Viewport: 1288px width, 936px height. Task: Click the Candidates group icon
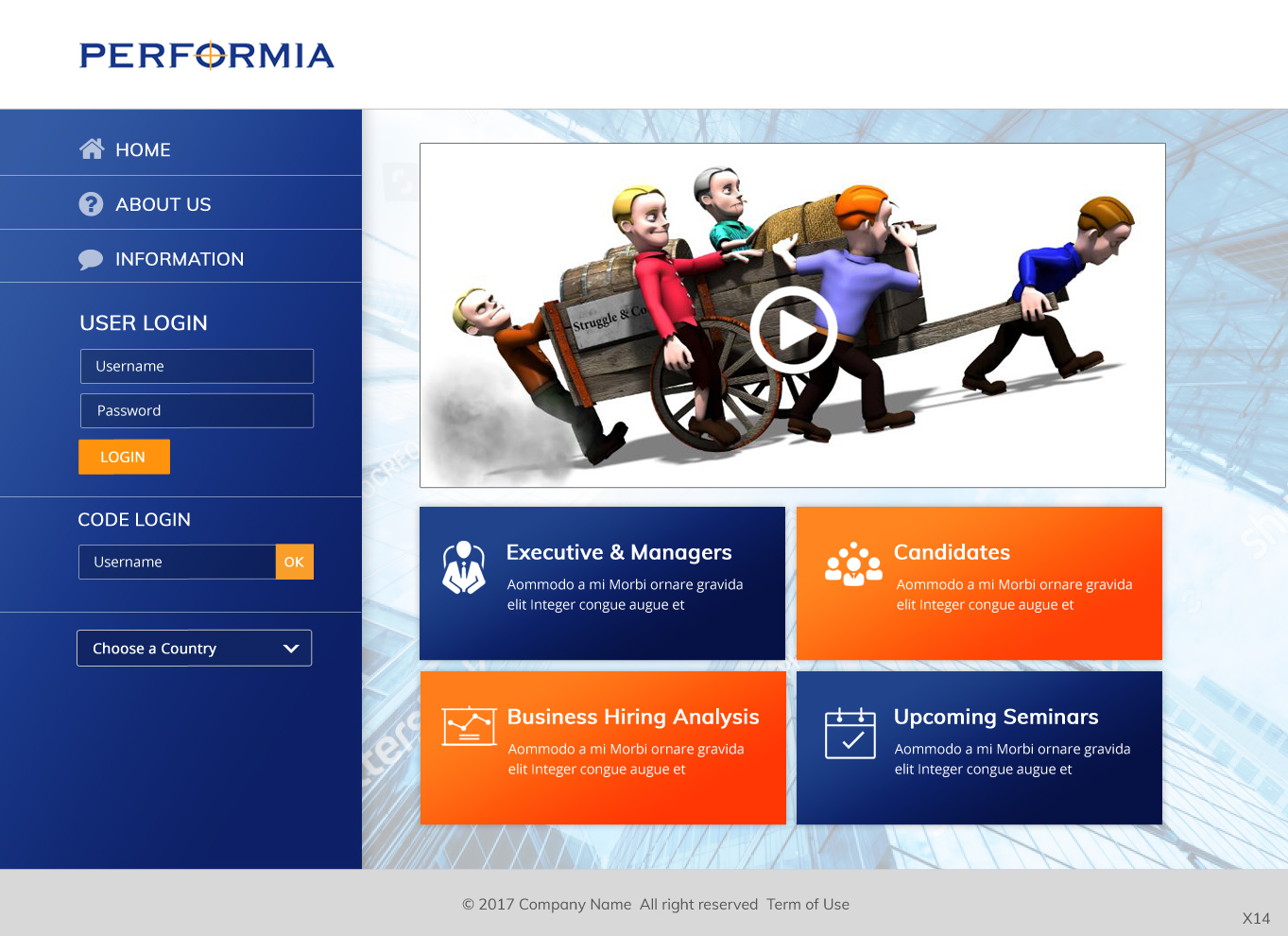pyautogui.click(x=853, y=564)
